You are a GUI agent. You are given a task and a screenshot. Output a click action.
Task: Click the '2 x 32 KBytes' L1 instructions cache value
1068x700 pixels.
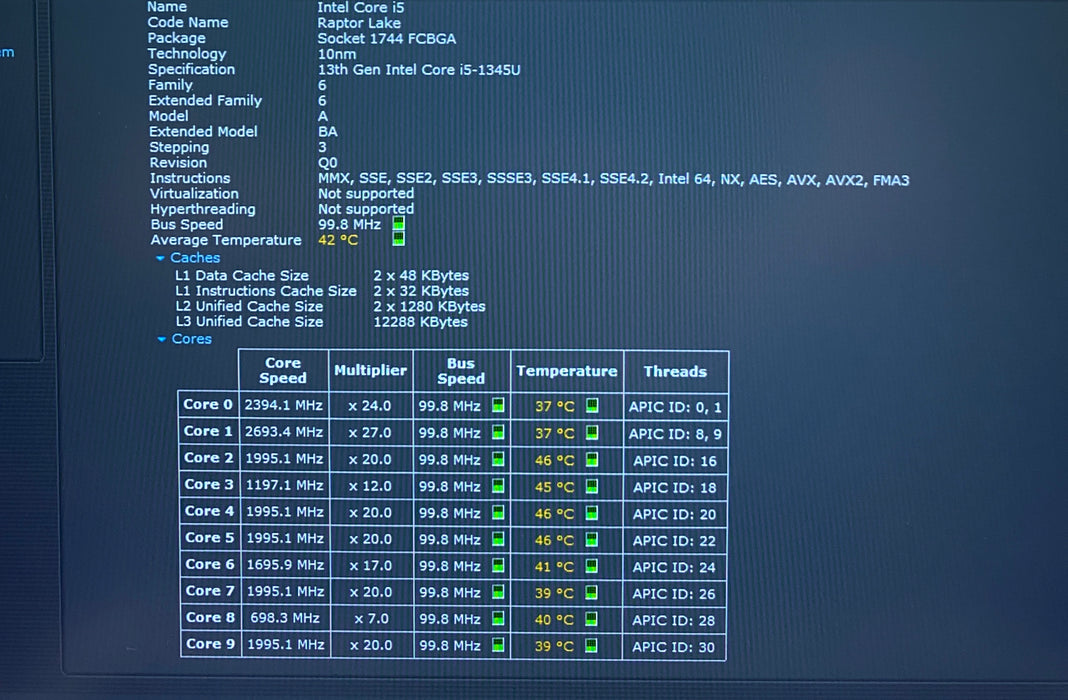point(421,291)
